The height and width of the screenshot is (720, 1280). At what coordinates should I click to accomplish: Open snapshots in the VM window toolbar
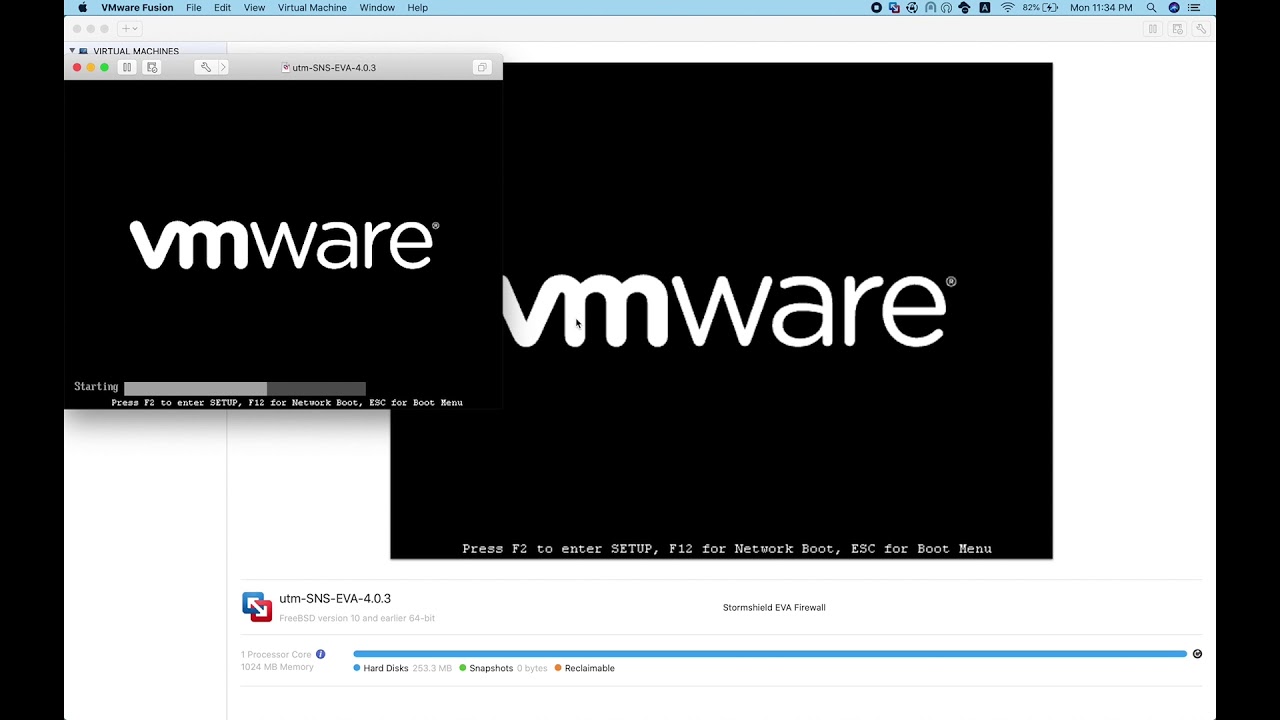[x=152, y=67]
